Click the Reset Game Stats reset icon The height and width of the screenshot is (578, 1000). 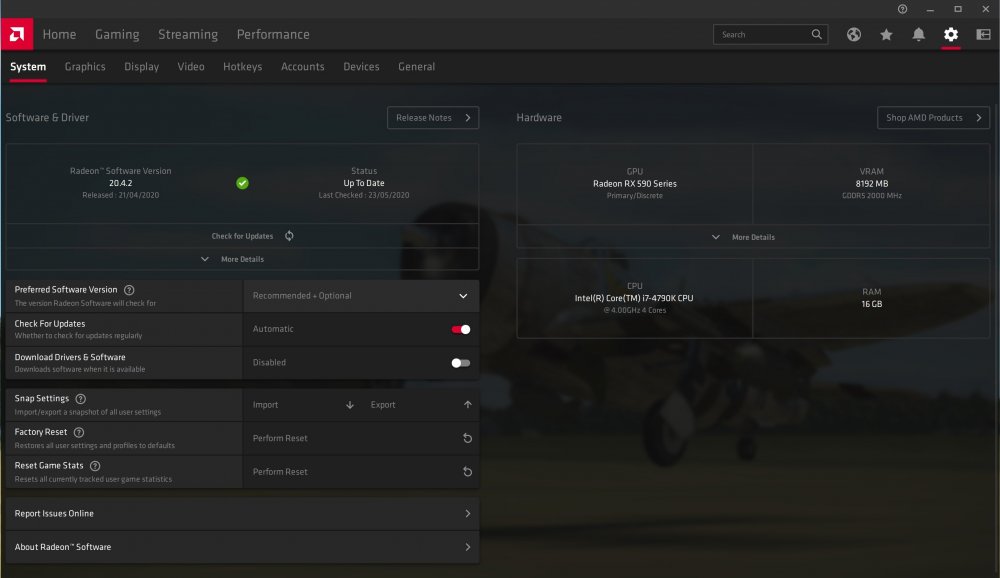tap(467, 472)
